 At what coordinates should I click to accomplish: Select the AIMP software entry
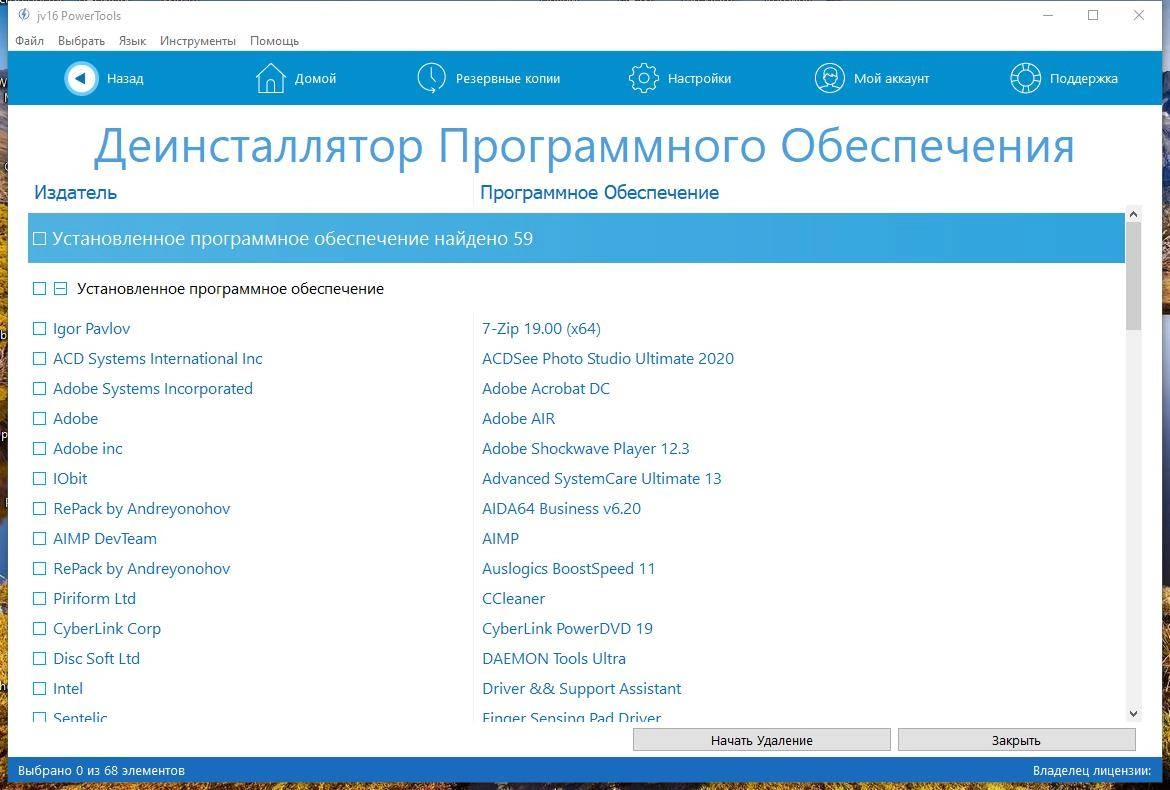point(500,539)
